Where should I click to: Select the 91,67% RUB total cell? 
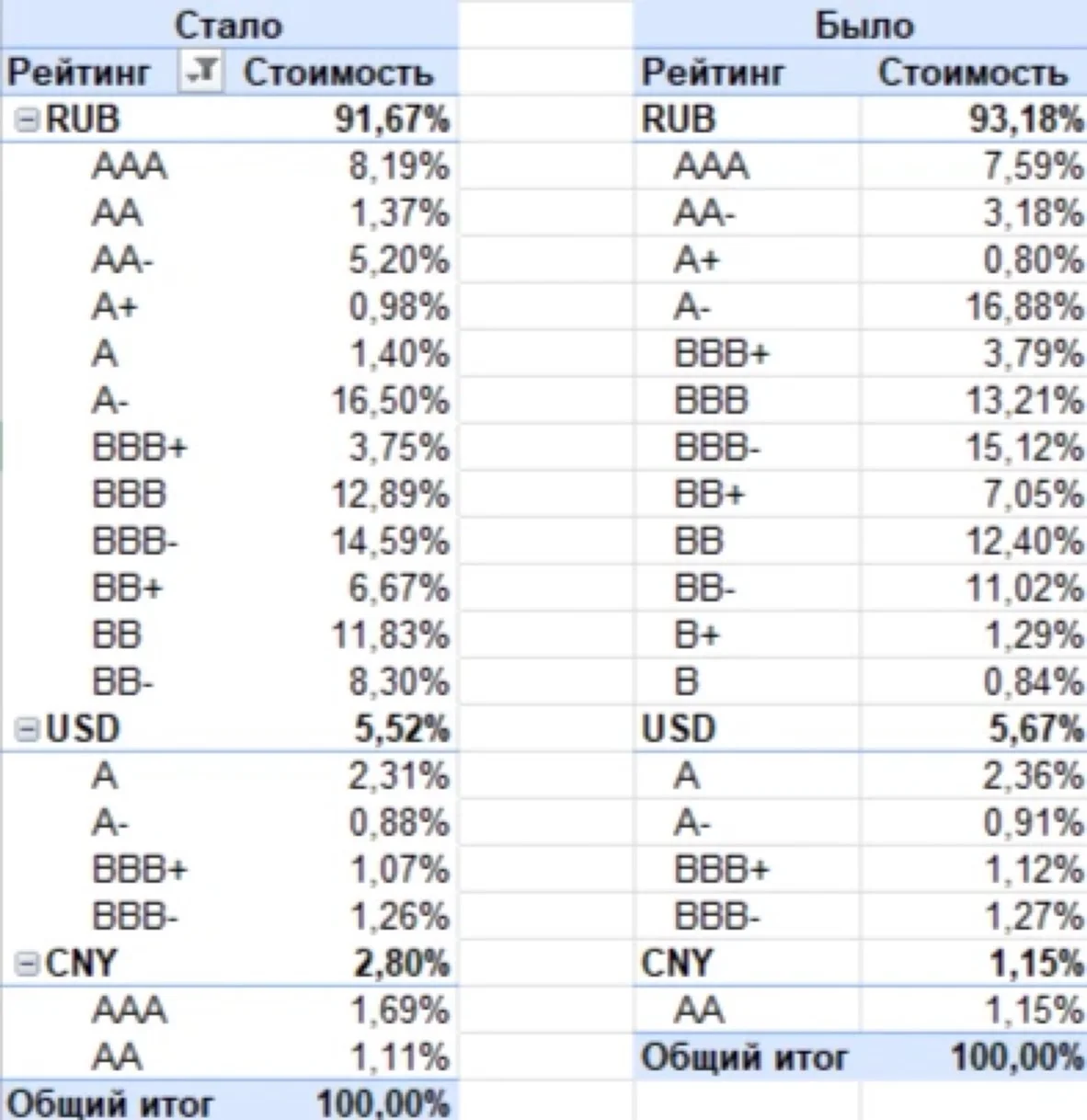point(393,120)
